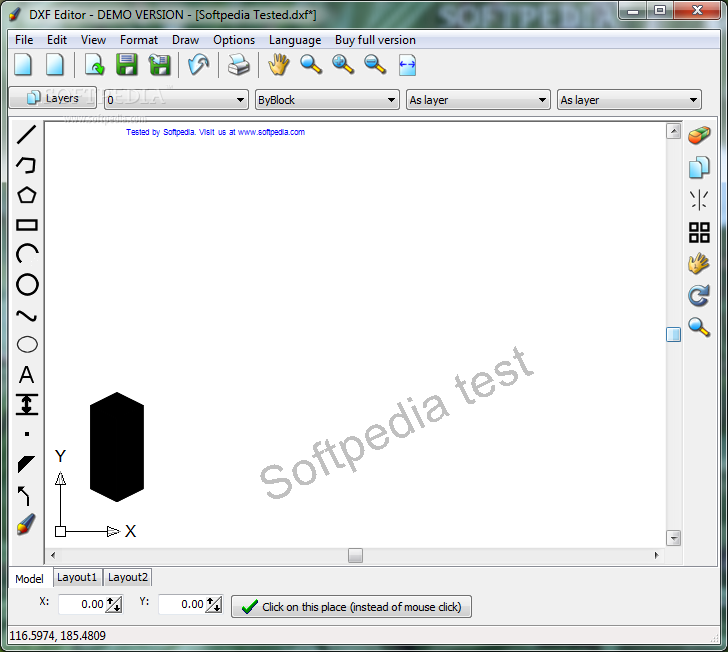Select the Line drawing tool
The height and width of the screenshot is (652, 728).
coord(26,135)
